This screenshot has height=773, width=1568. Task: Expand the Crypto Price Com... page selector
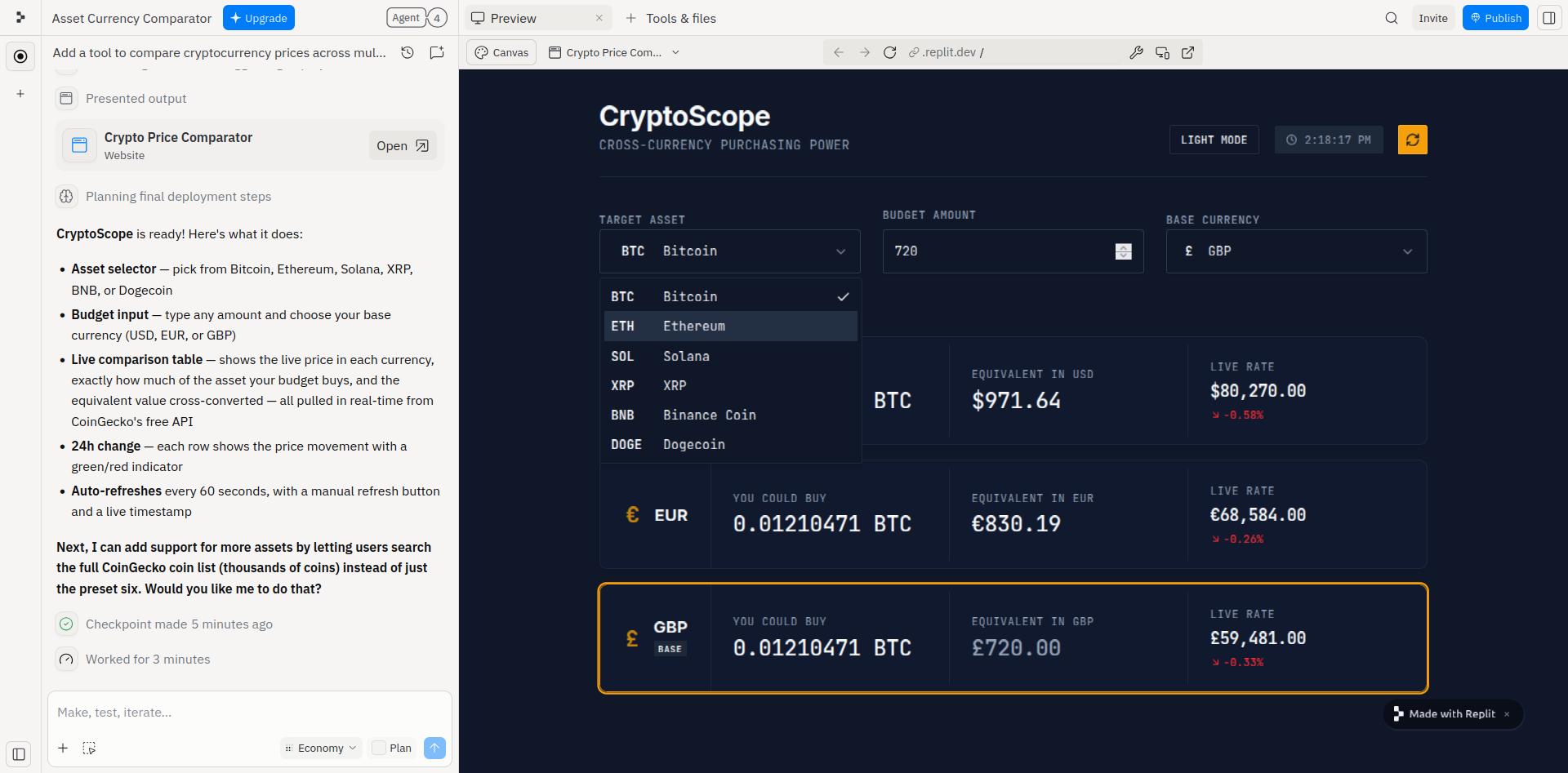613,52
